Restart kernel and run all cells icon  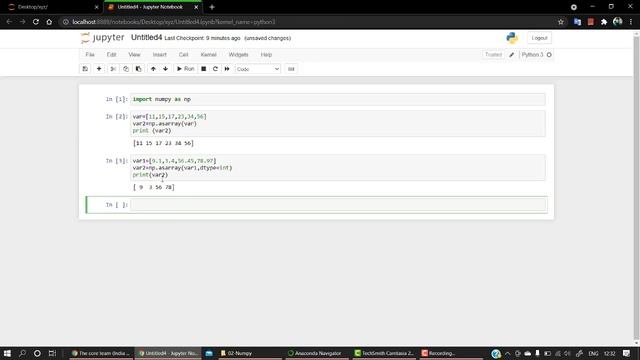click(x=227, y=69)
